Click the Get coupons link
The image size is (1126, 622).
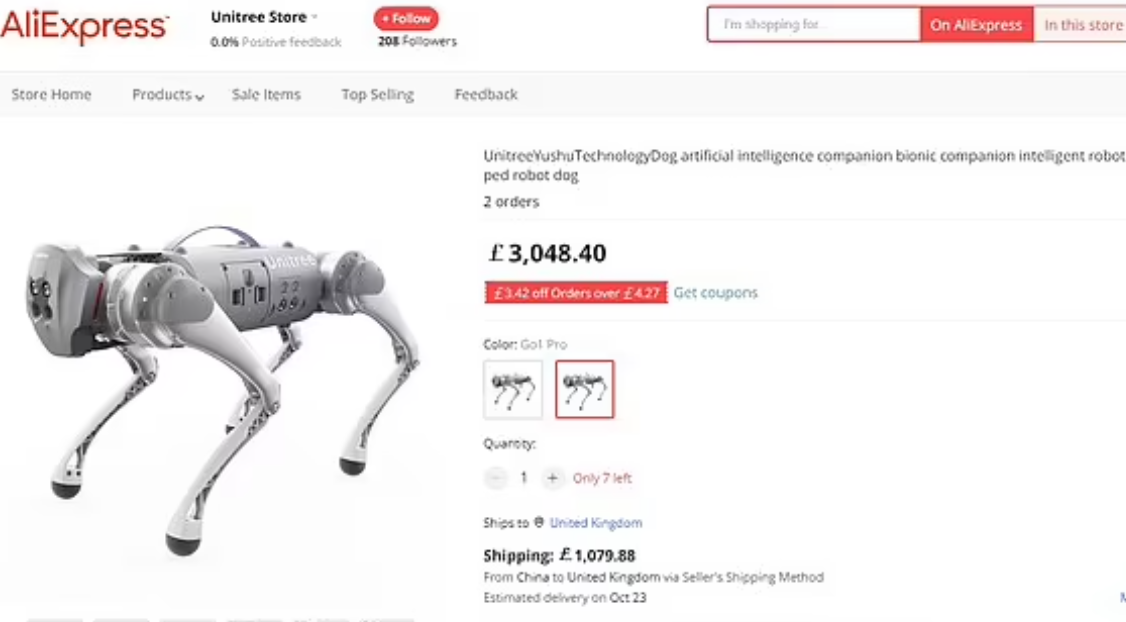tap(716, 292)
